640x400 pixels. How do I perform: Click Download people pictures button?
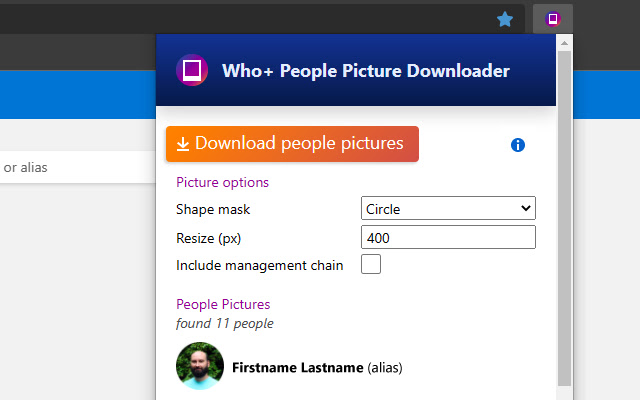click(292, 144)
